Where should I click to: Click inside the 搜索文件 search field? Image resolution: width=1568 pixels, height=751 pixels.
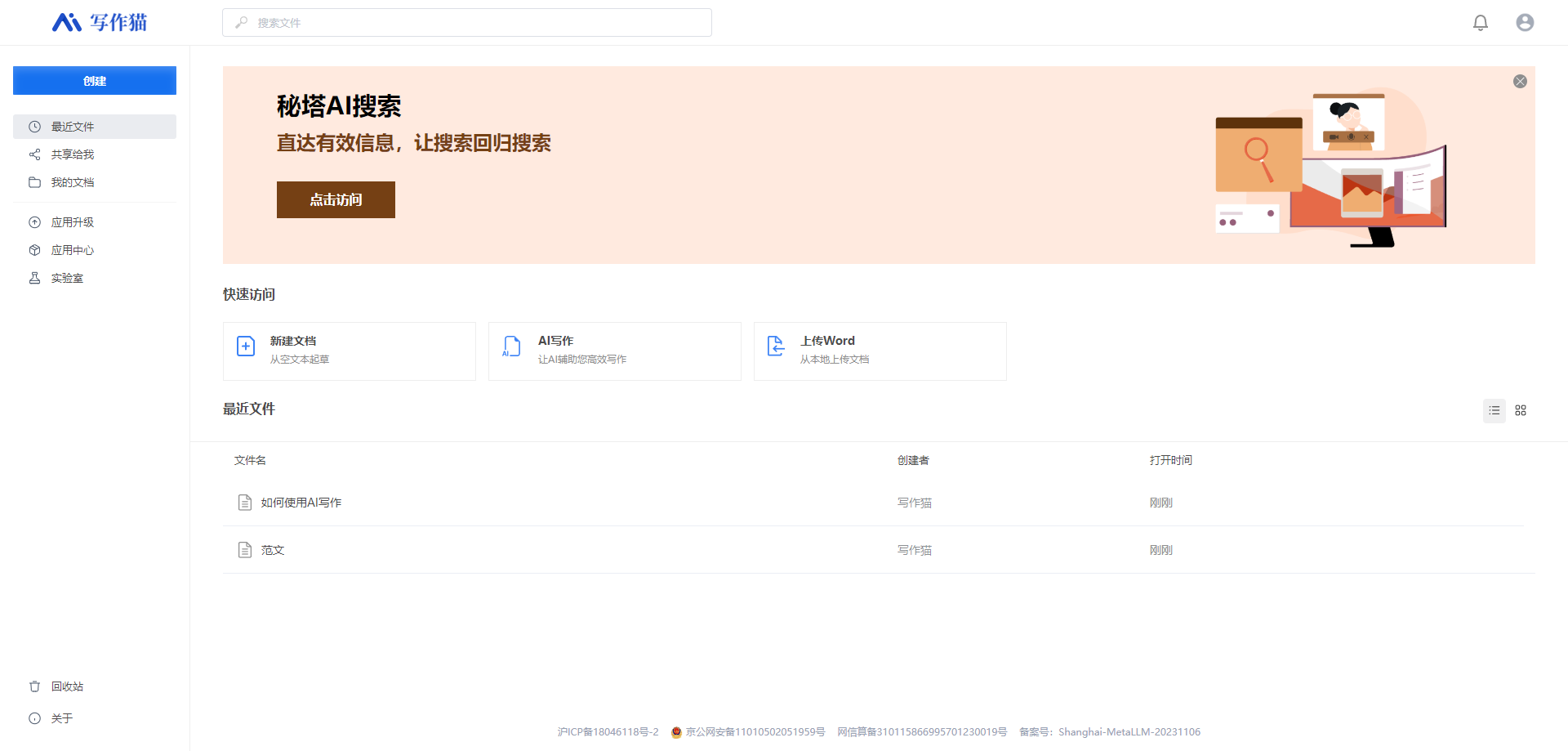(467, 22)
